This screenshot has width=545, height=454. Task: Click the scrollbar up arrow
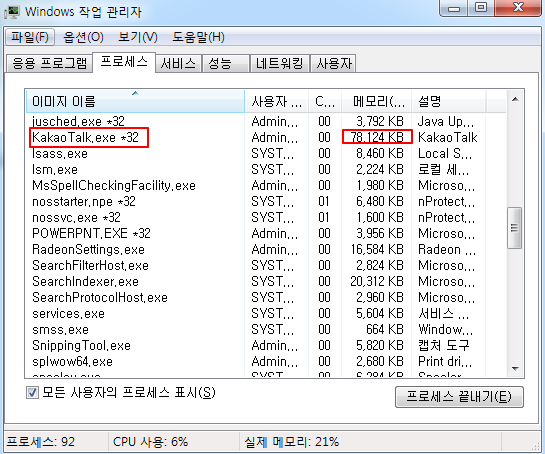(515, 100)
